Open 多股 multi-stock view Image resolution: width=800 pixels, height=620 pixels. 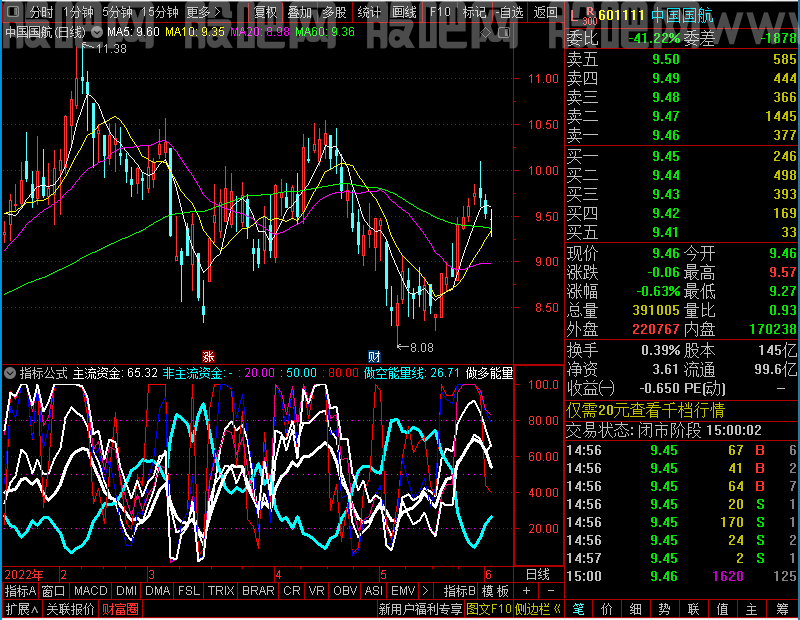(334, 12)
